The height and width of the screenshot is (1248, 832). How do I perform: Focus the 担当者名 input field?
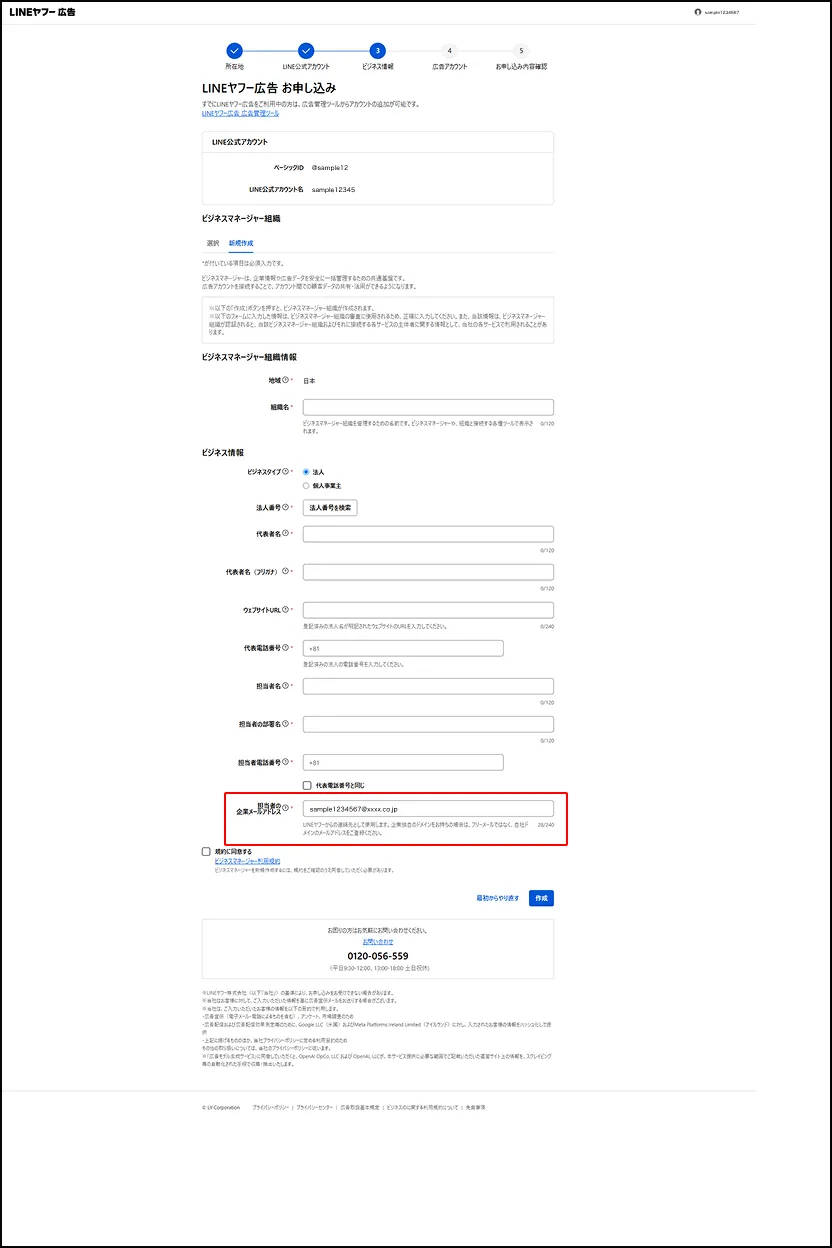428,686
